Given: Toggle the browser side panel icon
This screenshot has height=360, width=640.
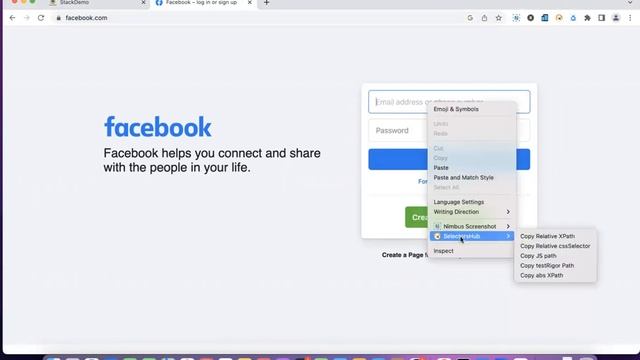Looking at the screenshot, I should (601, 18).
